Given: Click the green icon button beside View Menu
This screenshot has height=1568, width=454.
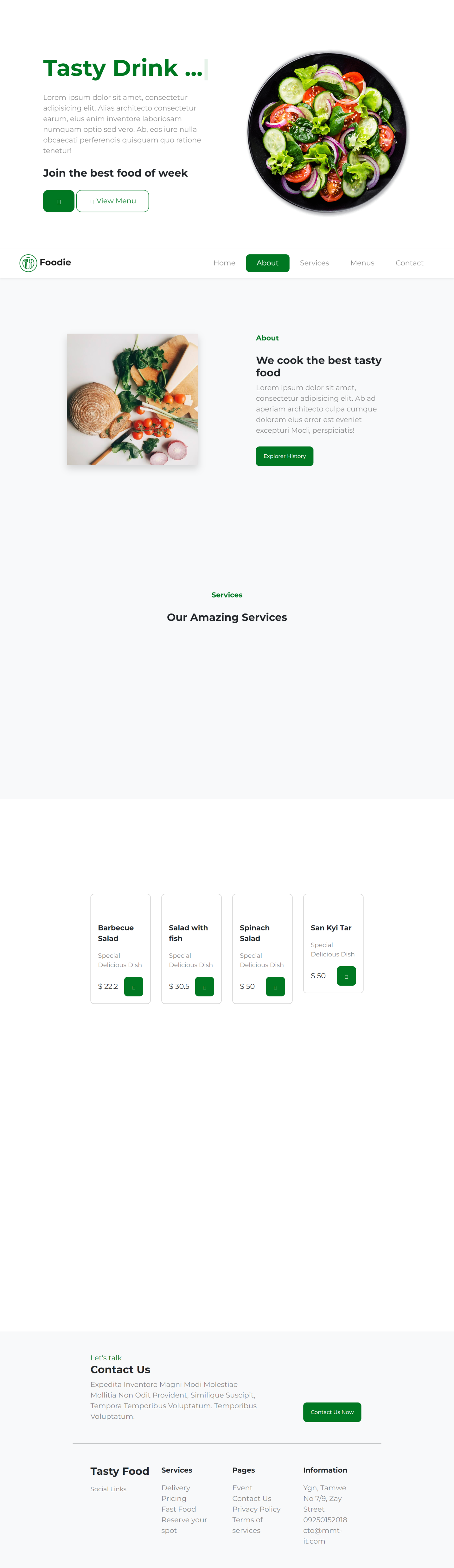Looking at the screenshot, I should (58, 201).
